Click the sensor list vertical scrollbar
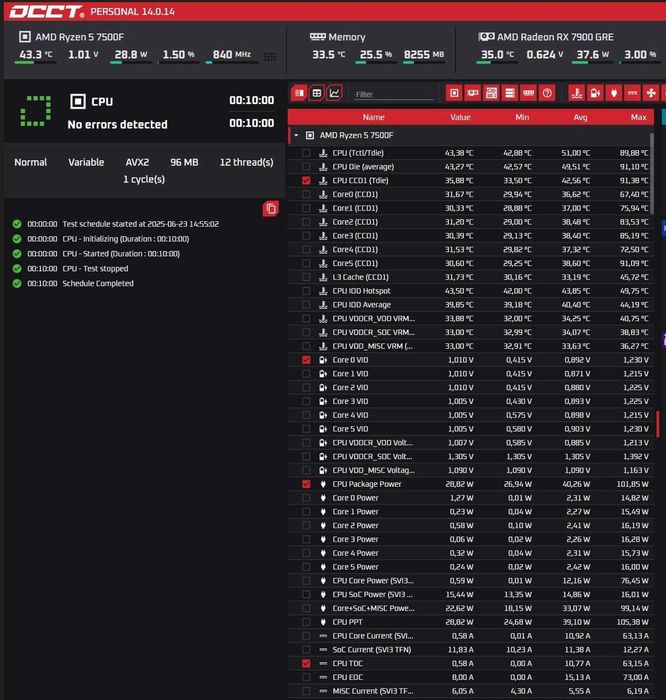Viewport: 666px width, 700px height. (652, 174)
